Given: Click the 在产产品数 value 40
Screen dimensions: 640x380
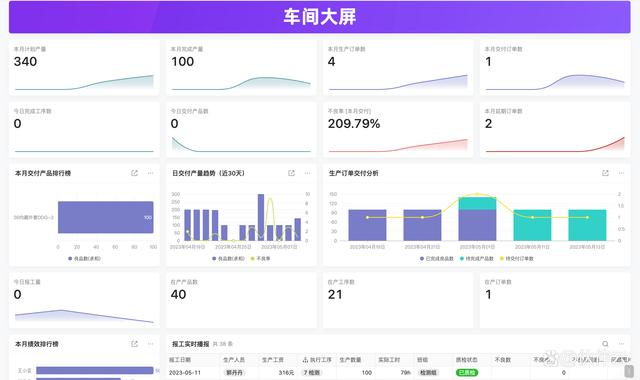Looking at the screenshot, I should pos(178,294).
